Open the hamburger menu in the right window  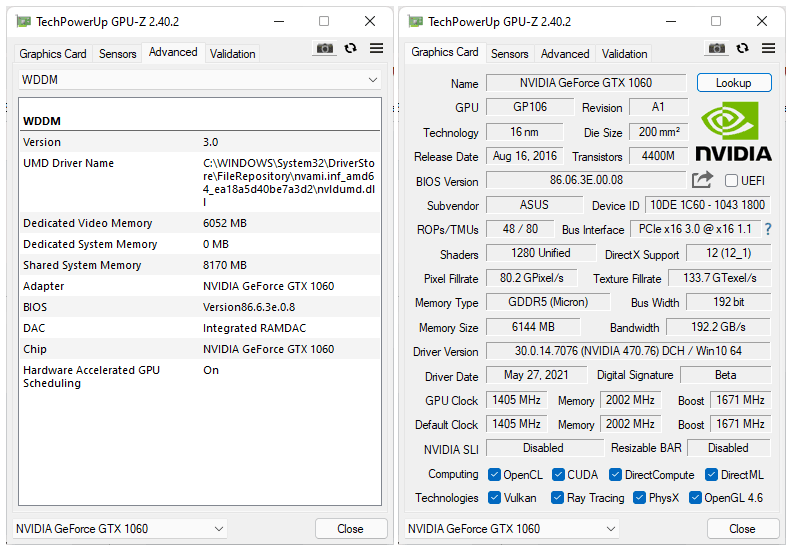(x=769, y=48)
